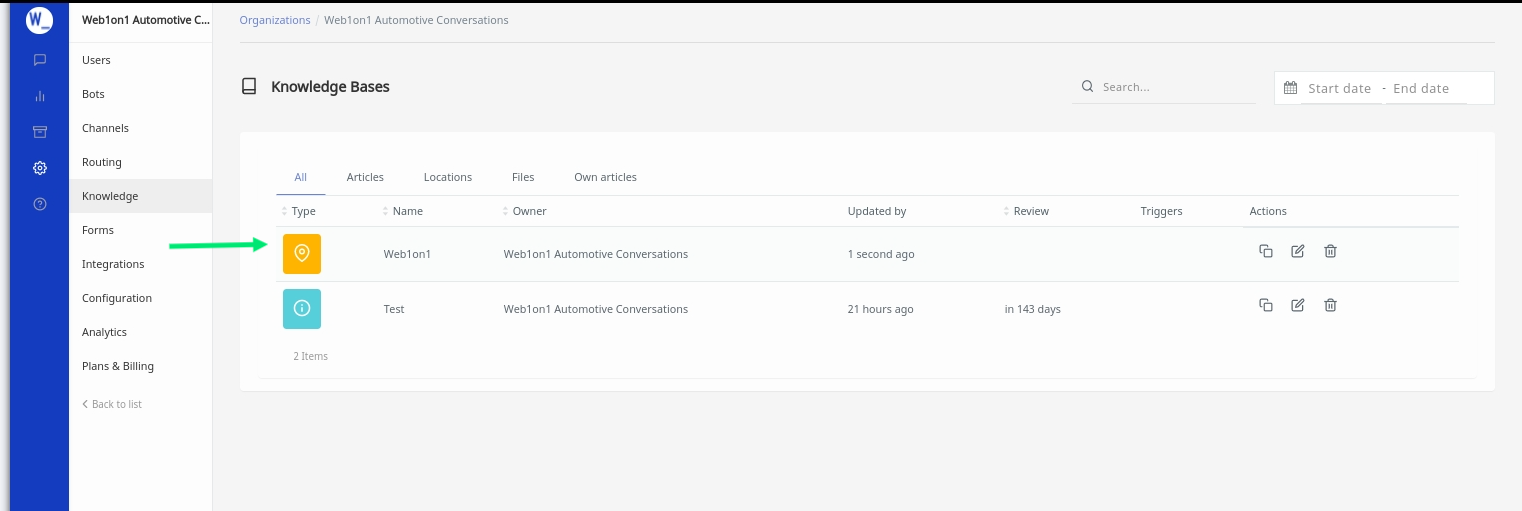Click the Knowledge Bases book icon
This screenshot has width=1522, height=511.
click(249, 87)
